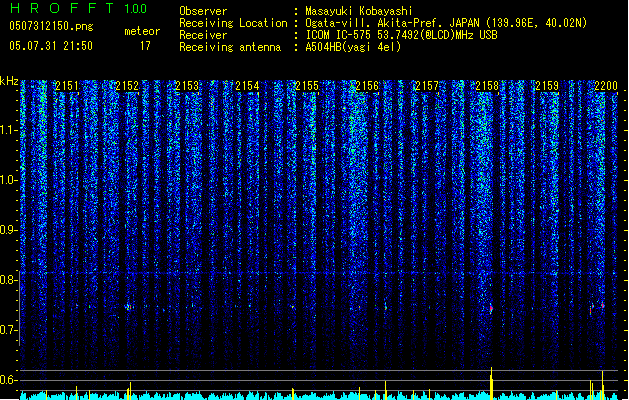Viewport: 629px width, 400px height.
Task: Click the 2152 time marker
Action: [127, 86]
